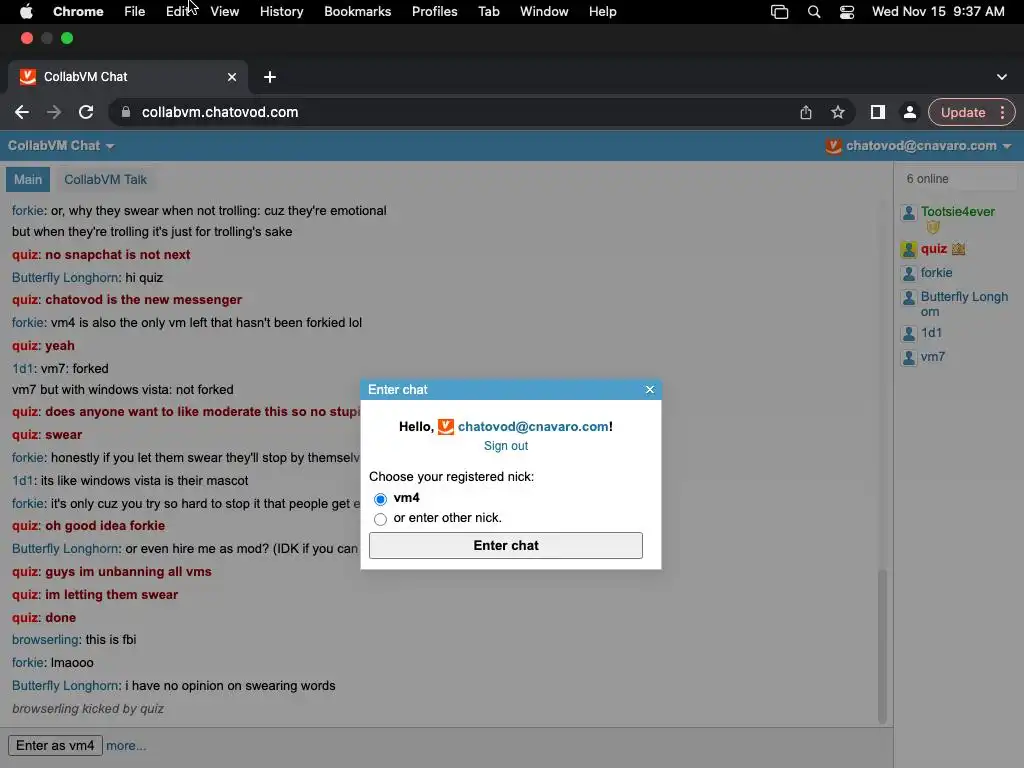Click the 'browserling' nick on 'this is fbi' message

tap(45, 640)
